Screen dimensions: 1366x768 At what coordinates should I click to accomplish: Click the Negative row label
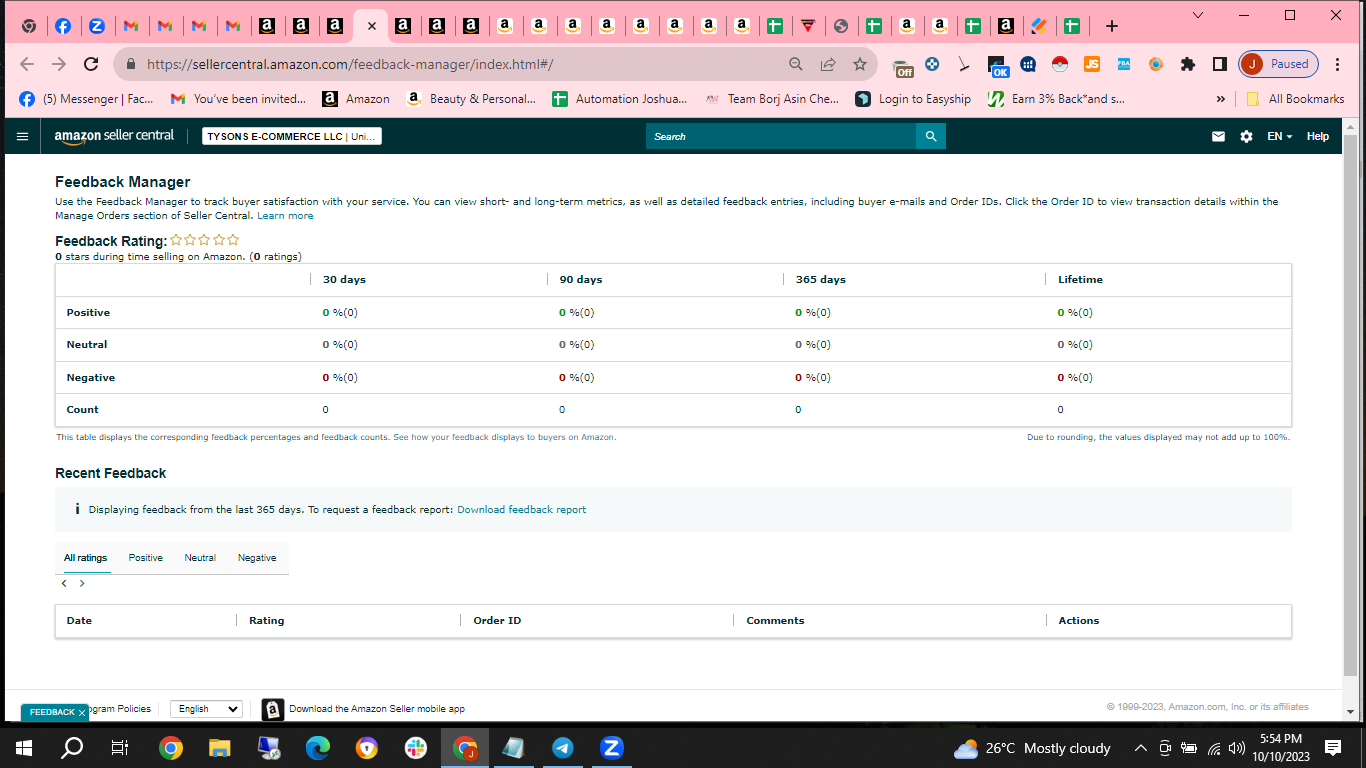click(x=91, y=378)
